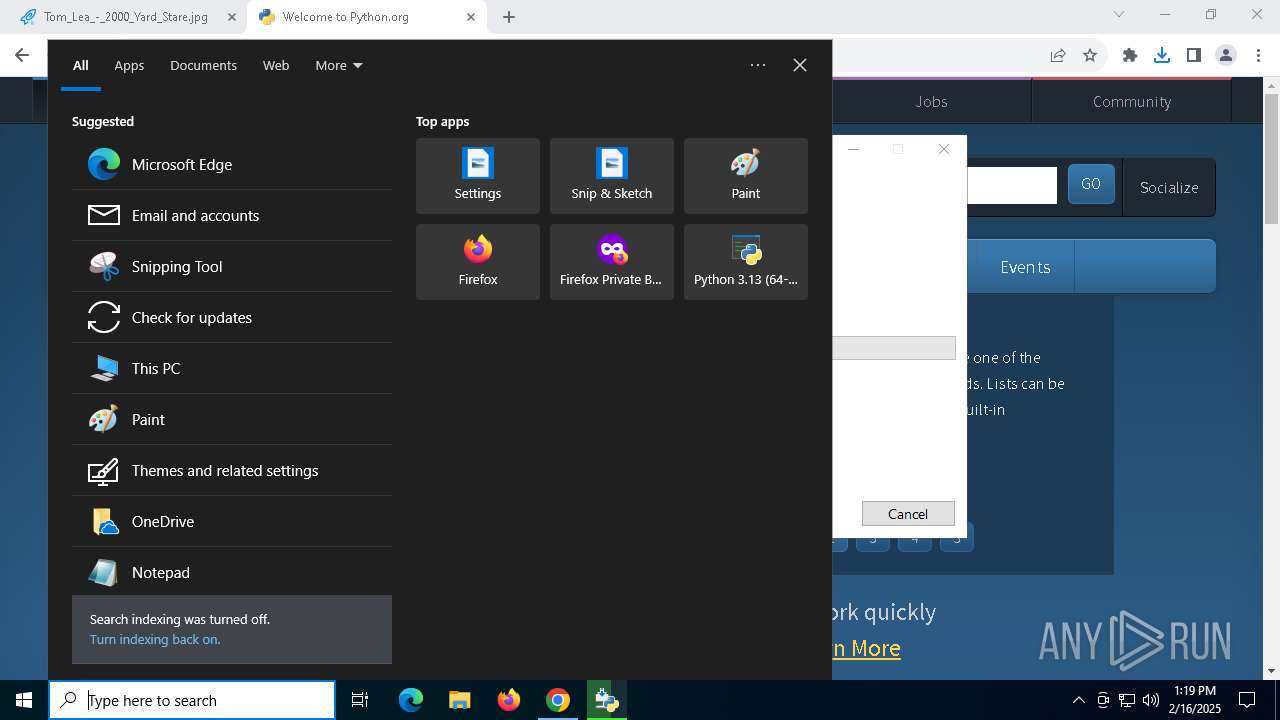
Task: Open Python 3.13 tile in Top apps
Action: tap(746, 262)
